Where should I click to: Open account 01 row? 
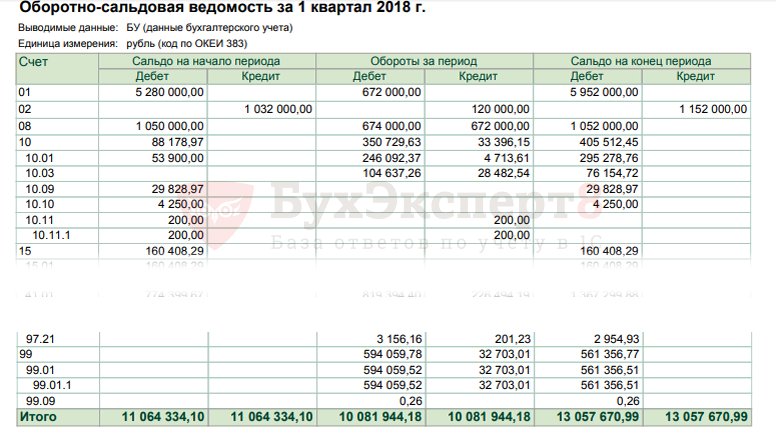pos(25,93)
